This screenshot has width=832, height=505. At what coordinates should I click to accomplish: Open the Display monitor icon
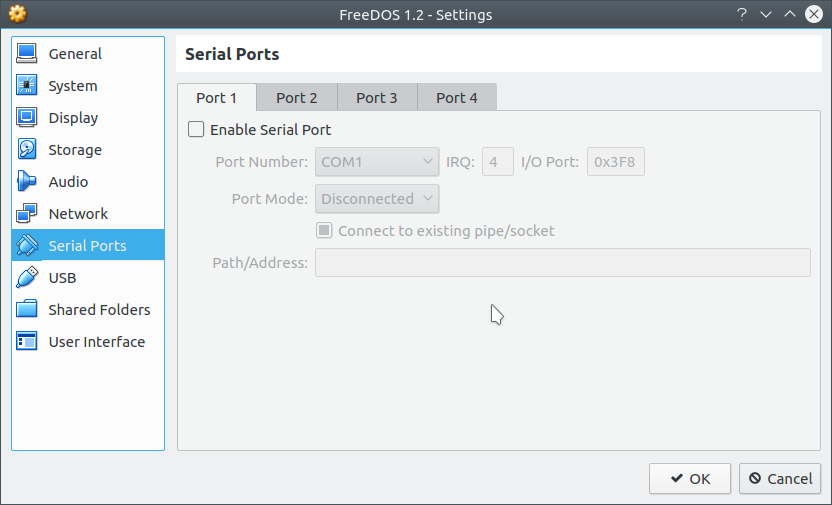pyautogui.click(x=27, y=117)
